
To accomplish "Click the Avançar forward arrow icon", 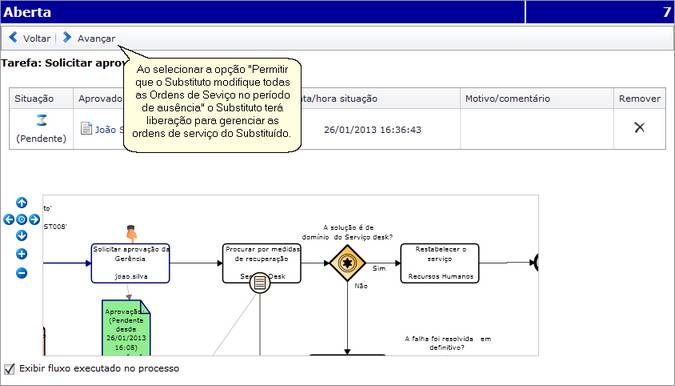I will pos(67,37).
